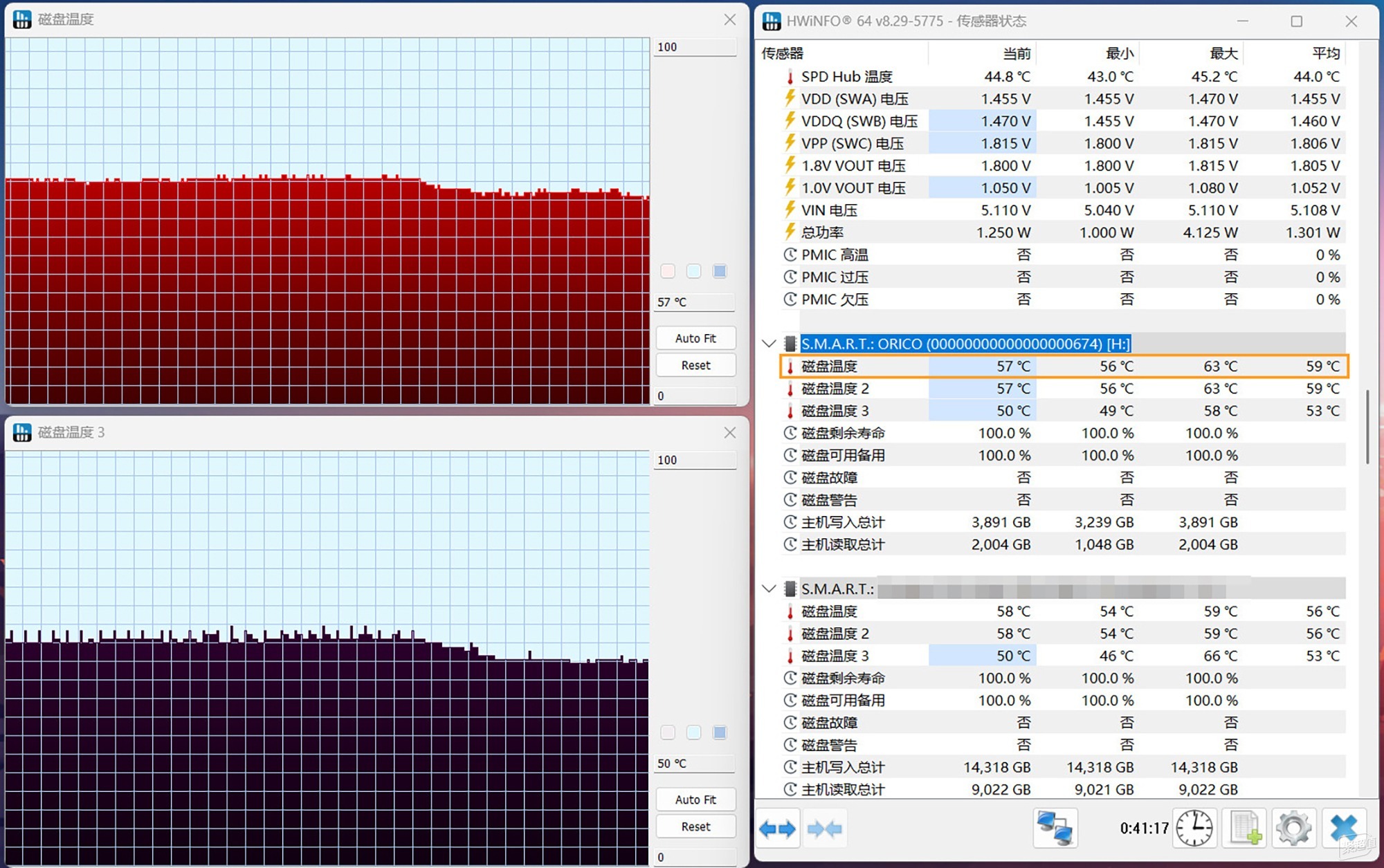Collapse the S.M.A.R.T. ORICO drive group
Screen dimensions: 1384x868
pos(769,344)
